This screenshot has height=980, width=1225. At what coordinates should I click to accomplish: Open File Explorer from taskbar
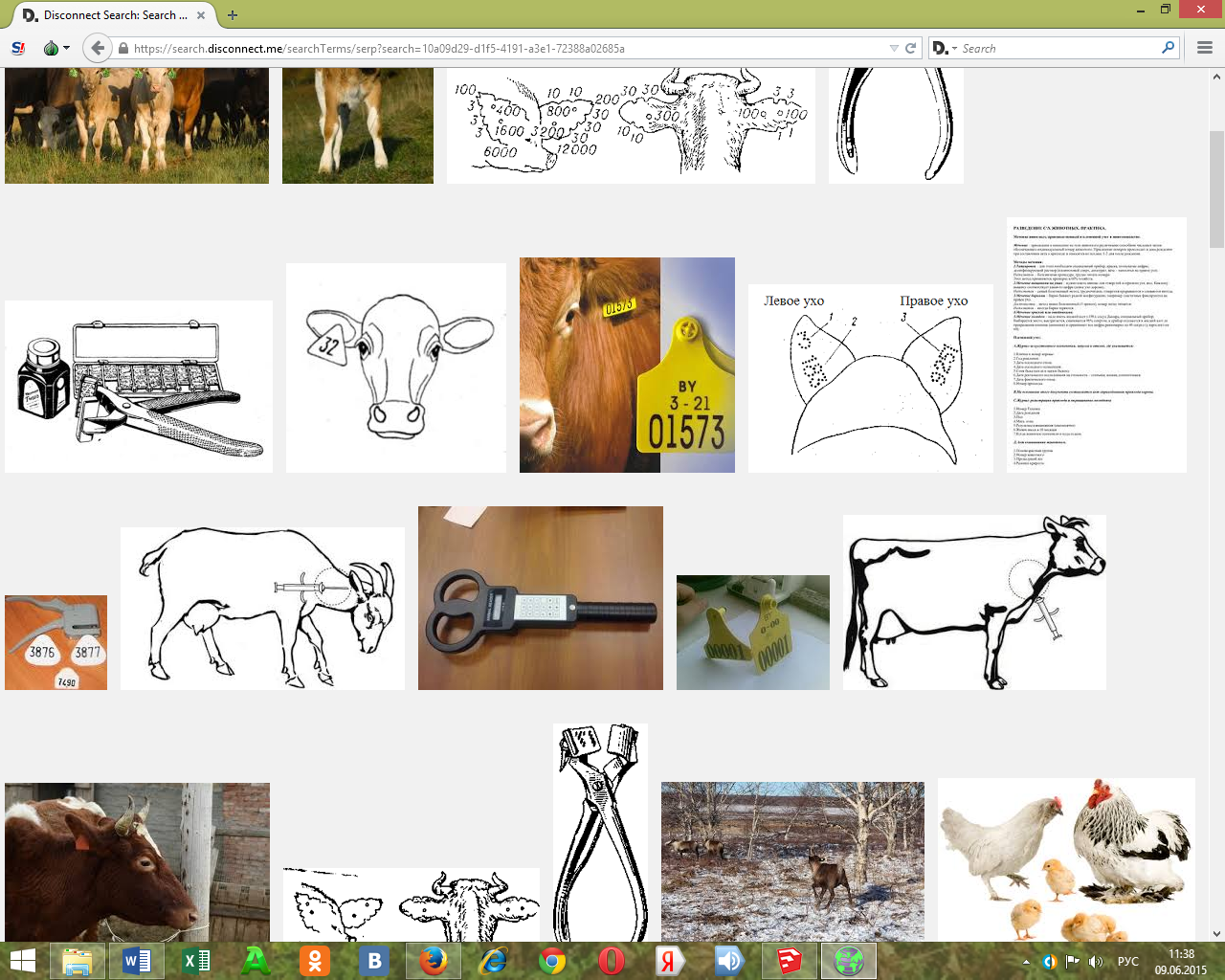coord(77,961)
